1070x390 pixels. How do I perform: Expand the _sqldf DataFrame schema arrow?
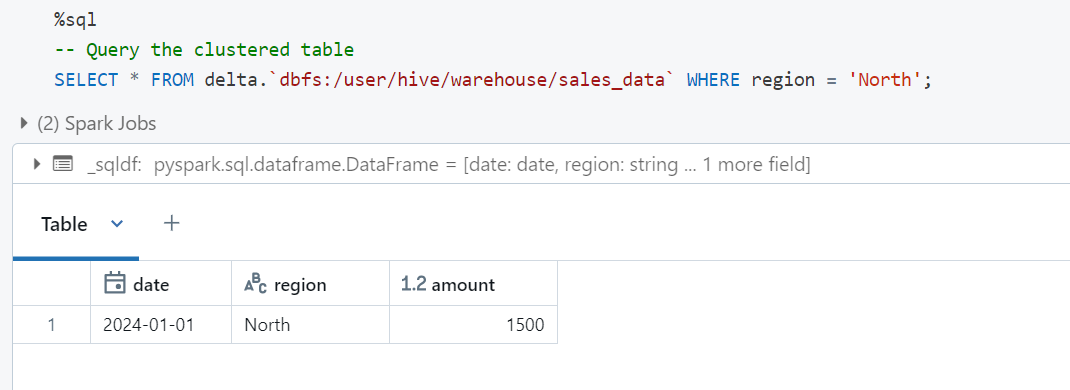point(36,164)
